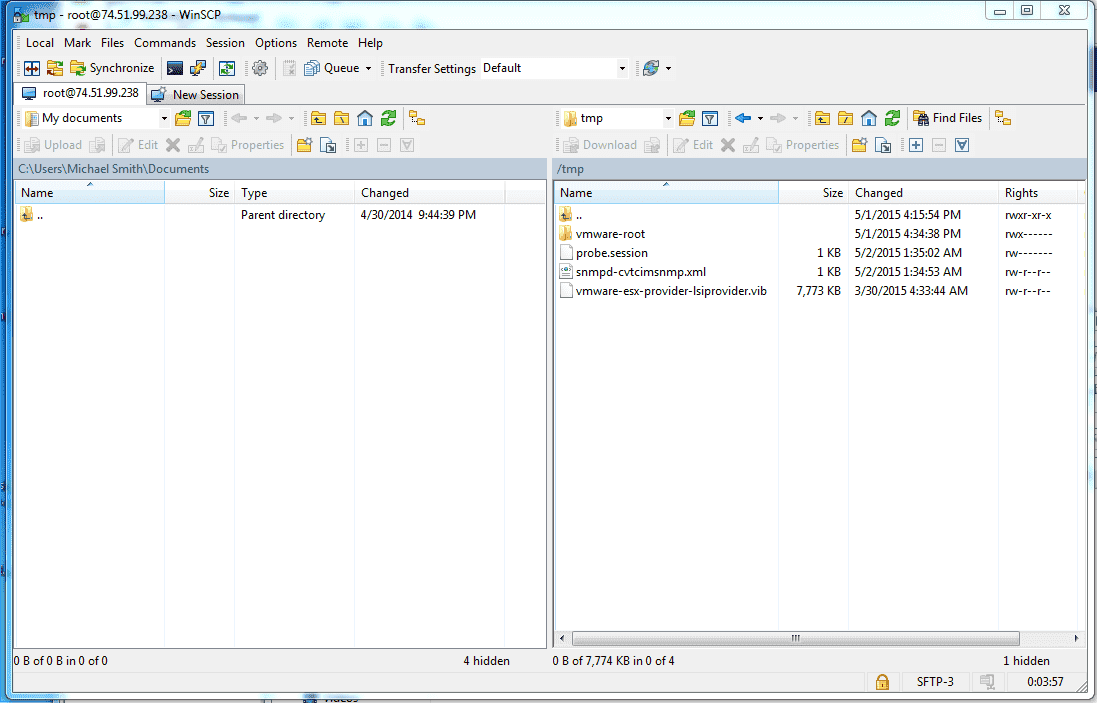
Task: Click the local panel filter icon
Action: pyautogui.click(x=206, y=118)
